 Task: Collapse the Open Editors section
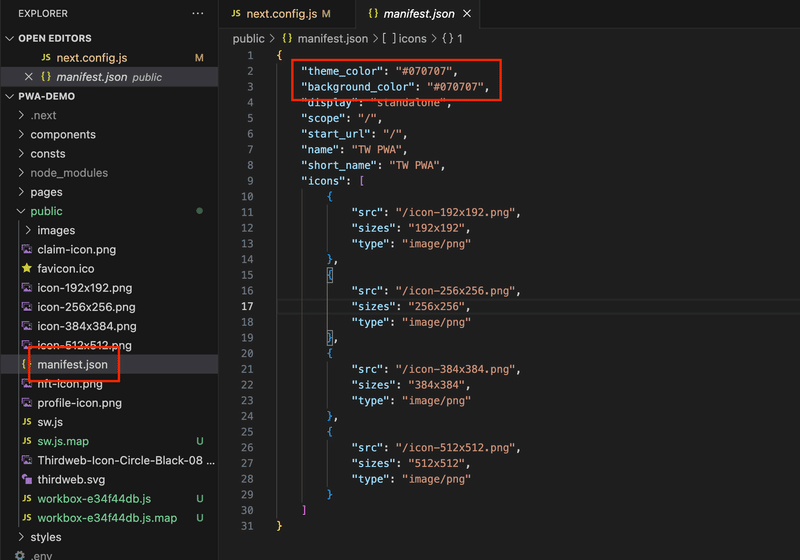pos(10,39)
